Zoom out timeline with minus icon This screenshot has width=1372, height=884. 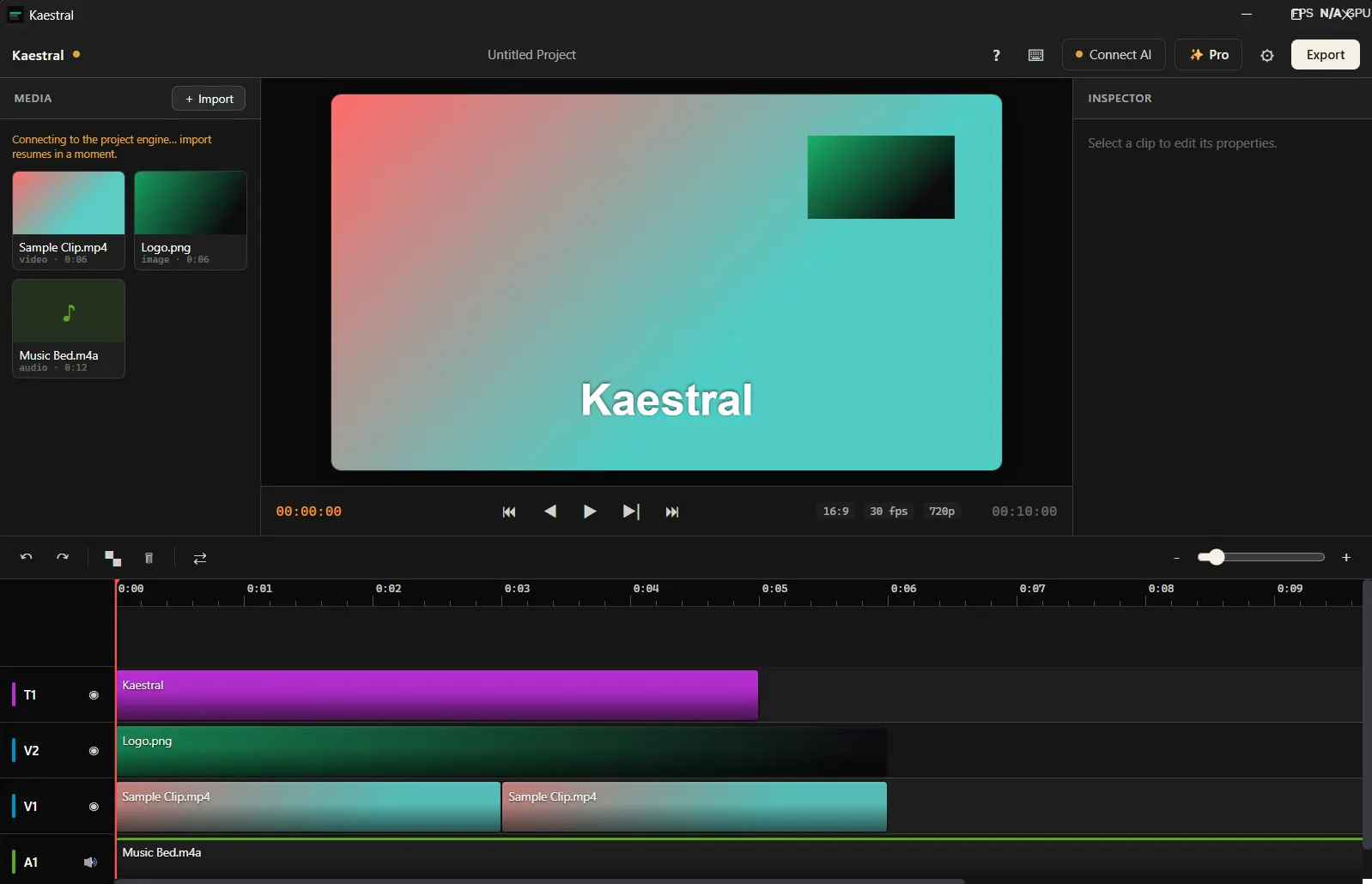(x=1176, y=558)
